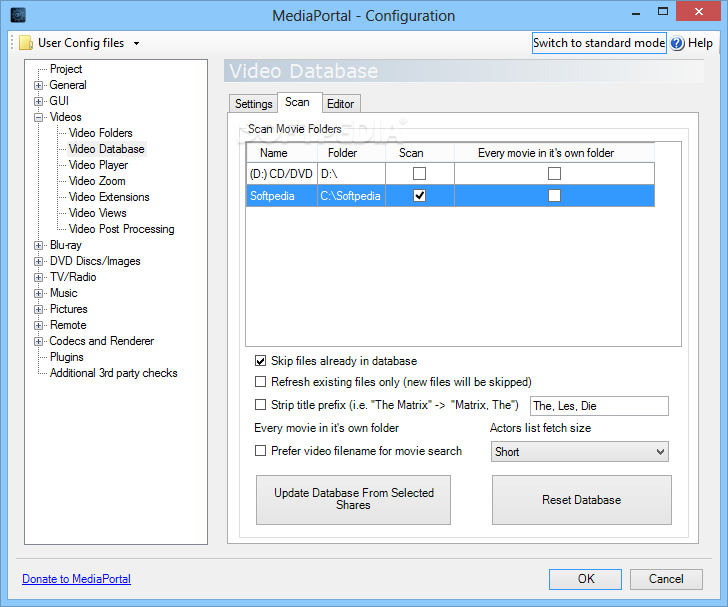Image resolution: width=728 pixels, height=607 pixels.
Task: Select Video Zoom in the tree
Action: [x=97, y=181]
